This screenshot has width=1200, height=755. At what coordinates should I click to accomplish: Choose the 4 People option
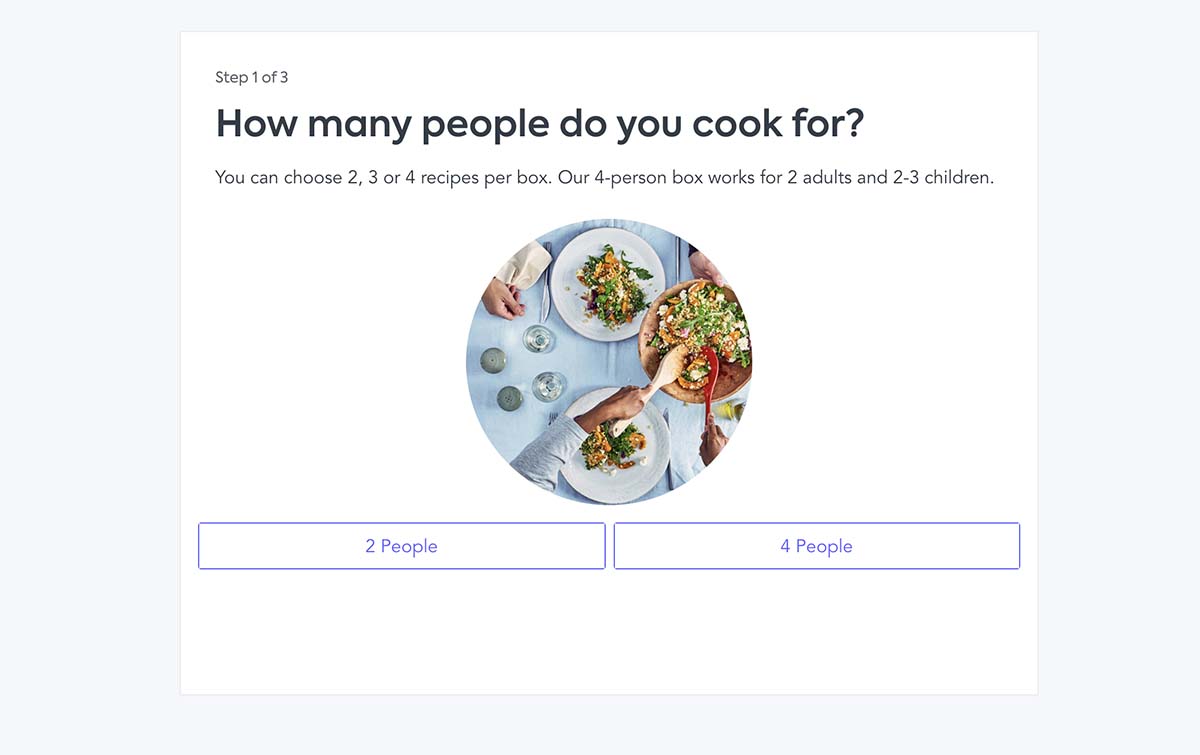pos(816,546)
